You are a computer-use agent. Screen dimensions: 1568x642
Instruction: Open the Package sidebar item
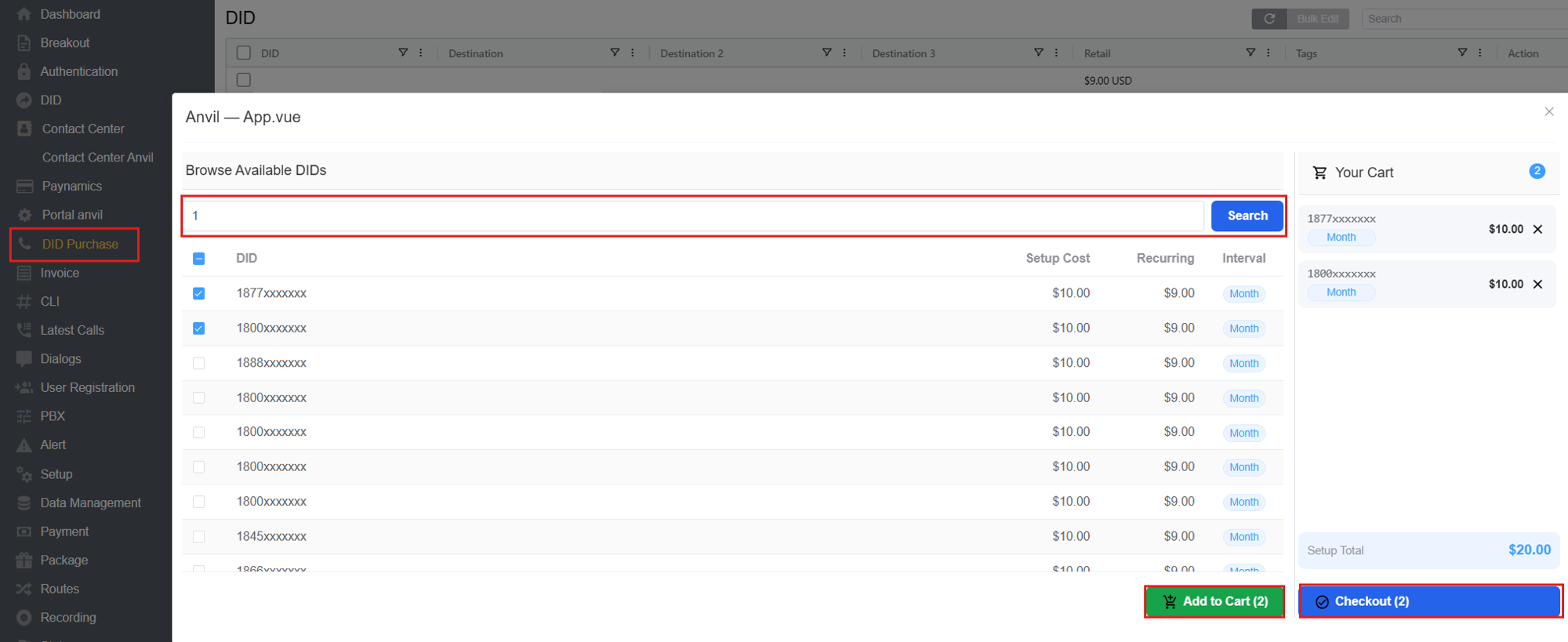pos(64,560)
